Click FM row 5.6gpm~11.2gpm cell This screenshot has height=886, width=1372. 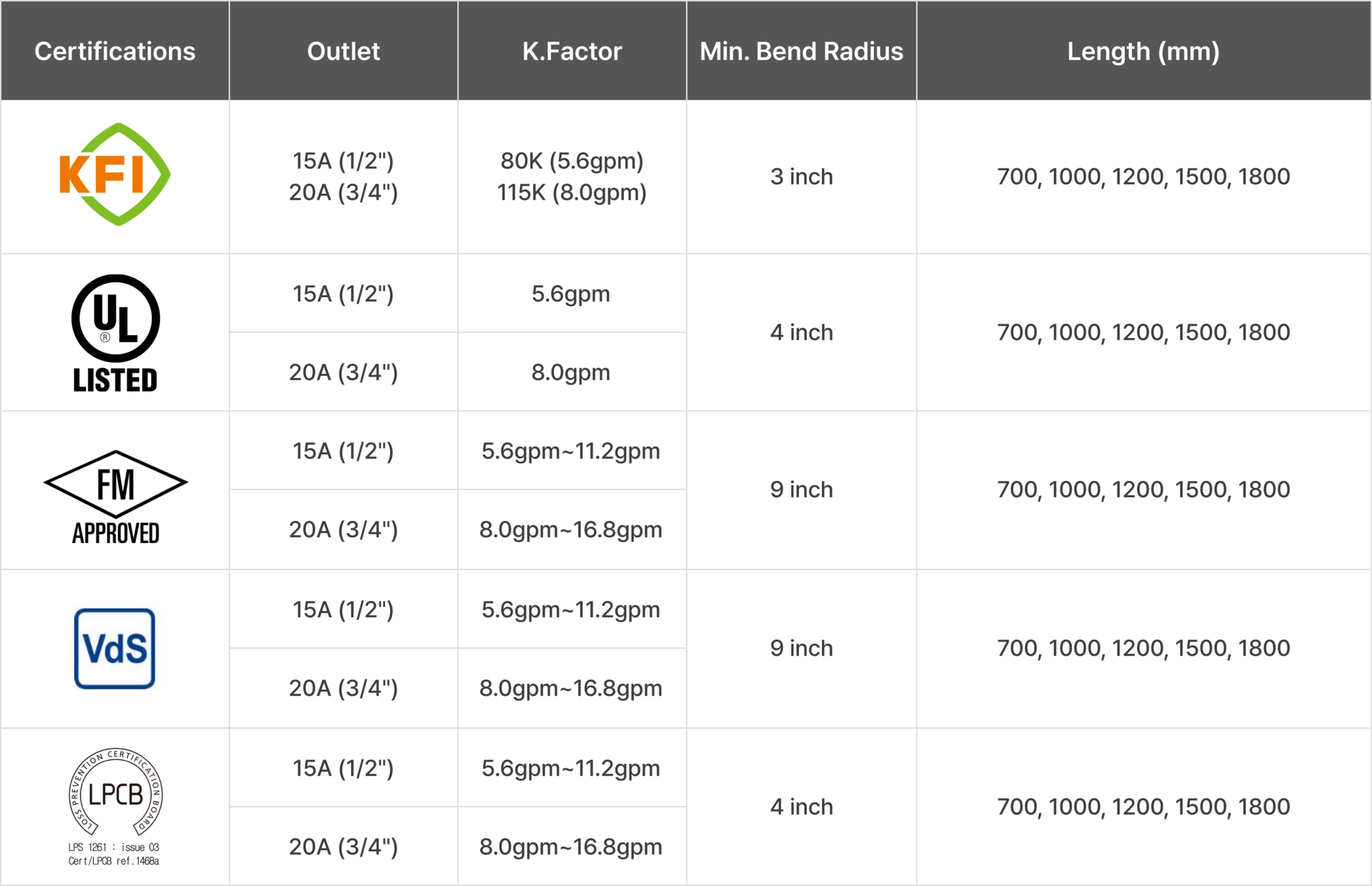coord(571,451)
